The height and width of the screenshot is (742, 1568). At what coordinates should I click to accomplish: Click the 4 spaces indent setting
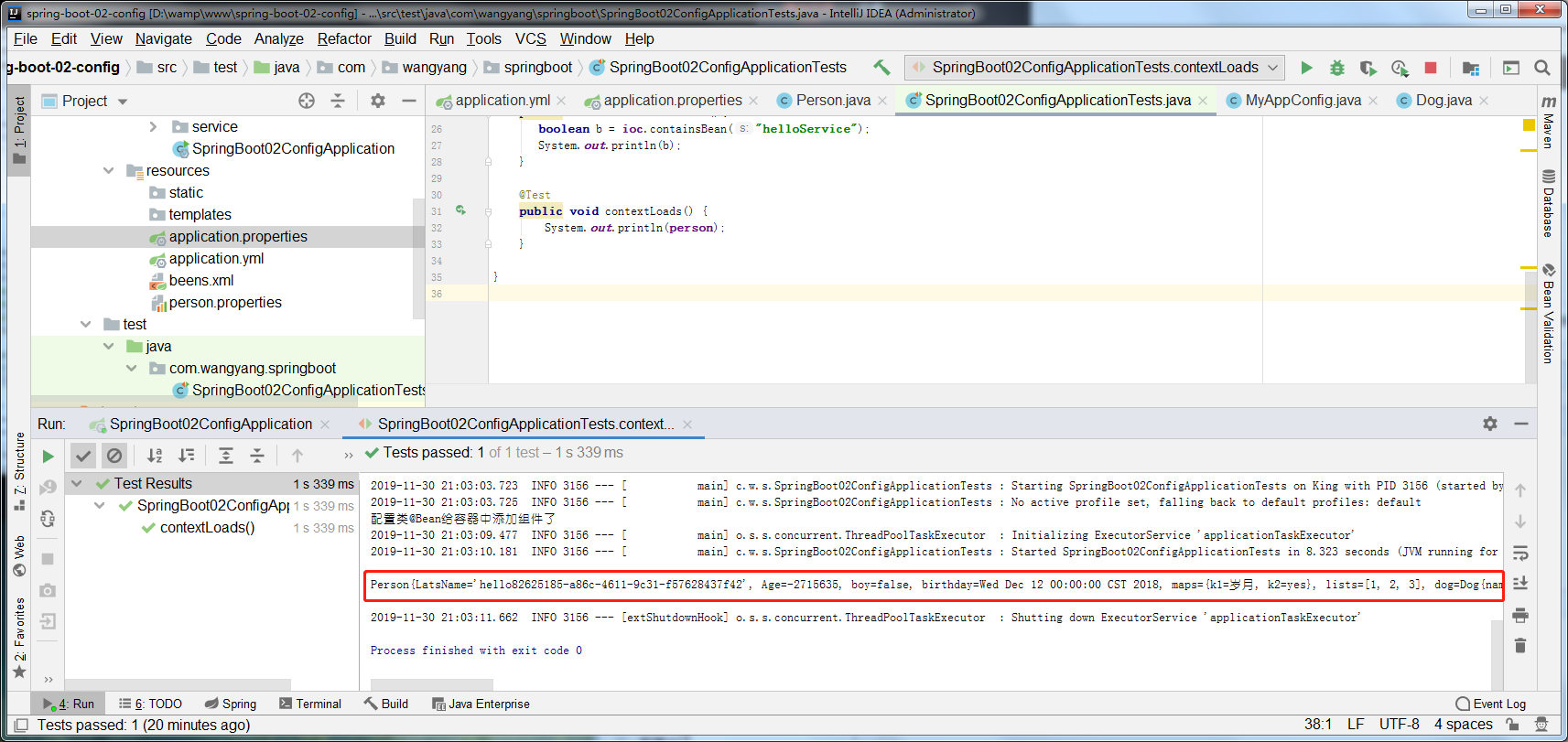pyautogui.click(x=1463, y=725)
